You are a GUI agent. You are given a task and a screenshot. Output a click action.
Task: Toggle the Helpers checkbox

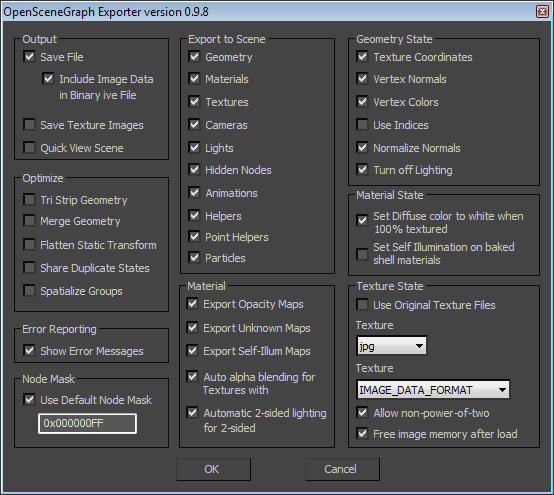pyautogui.click(x=194, y=216)
